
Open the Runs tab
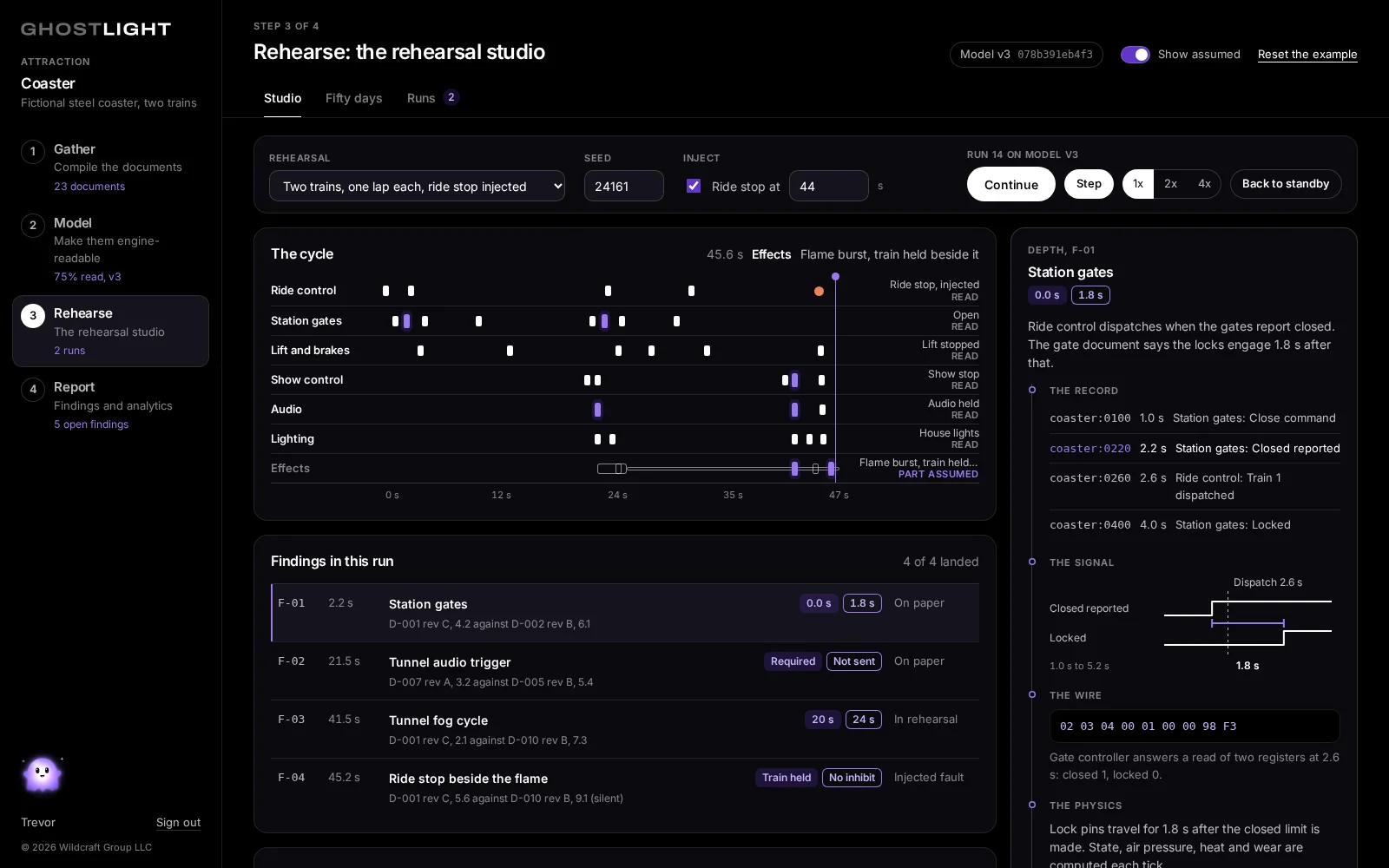432,98
